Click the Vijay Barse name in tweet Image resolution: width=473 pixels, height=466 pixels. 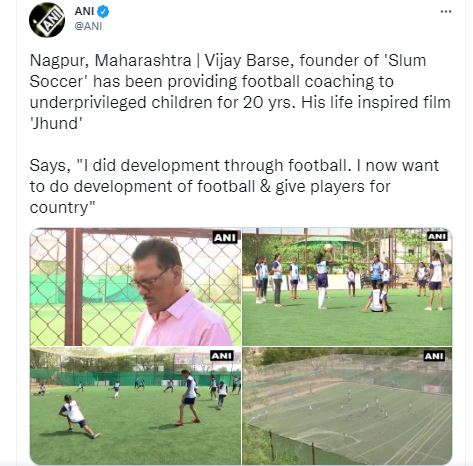249,61
